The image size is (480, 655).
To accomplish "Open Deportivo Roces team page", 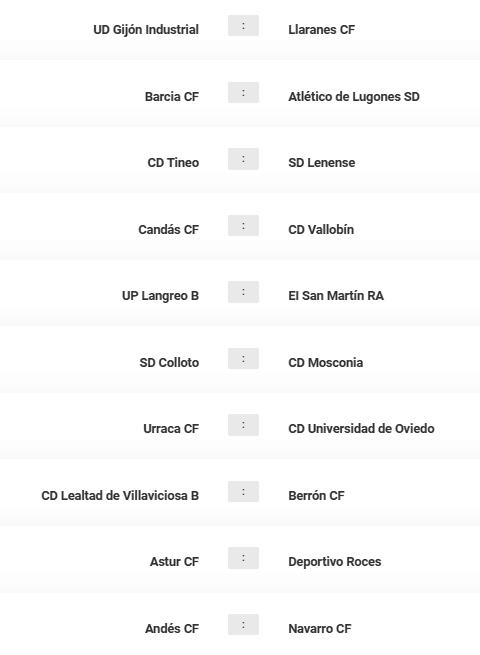I will point(335,562).
